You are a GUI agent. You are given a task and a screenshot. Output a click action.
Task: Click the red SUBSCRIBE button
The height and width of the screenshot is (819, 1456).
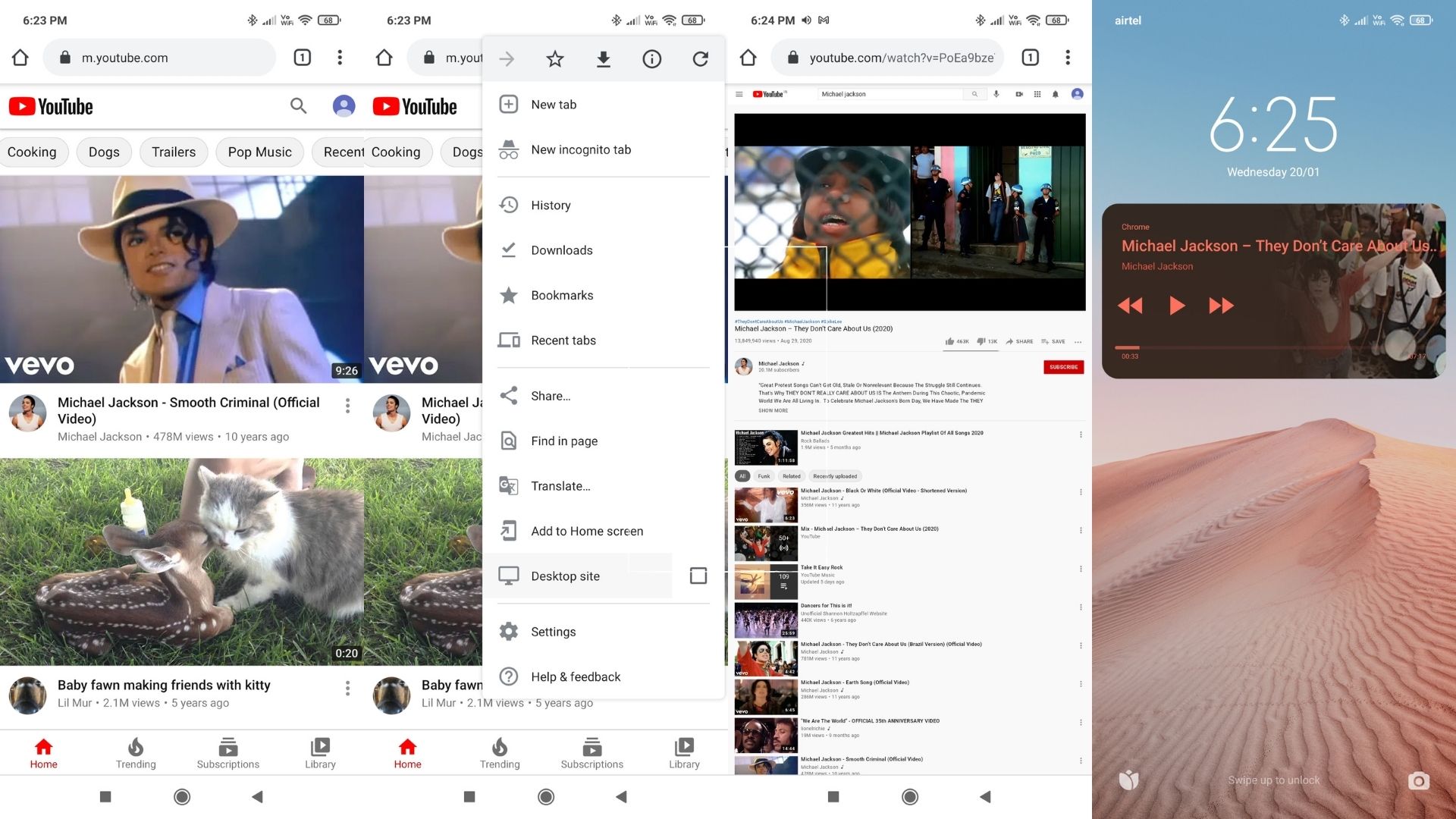coord(1063,367)
